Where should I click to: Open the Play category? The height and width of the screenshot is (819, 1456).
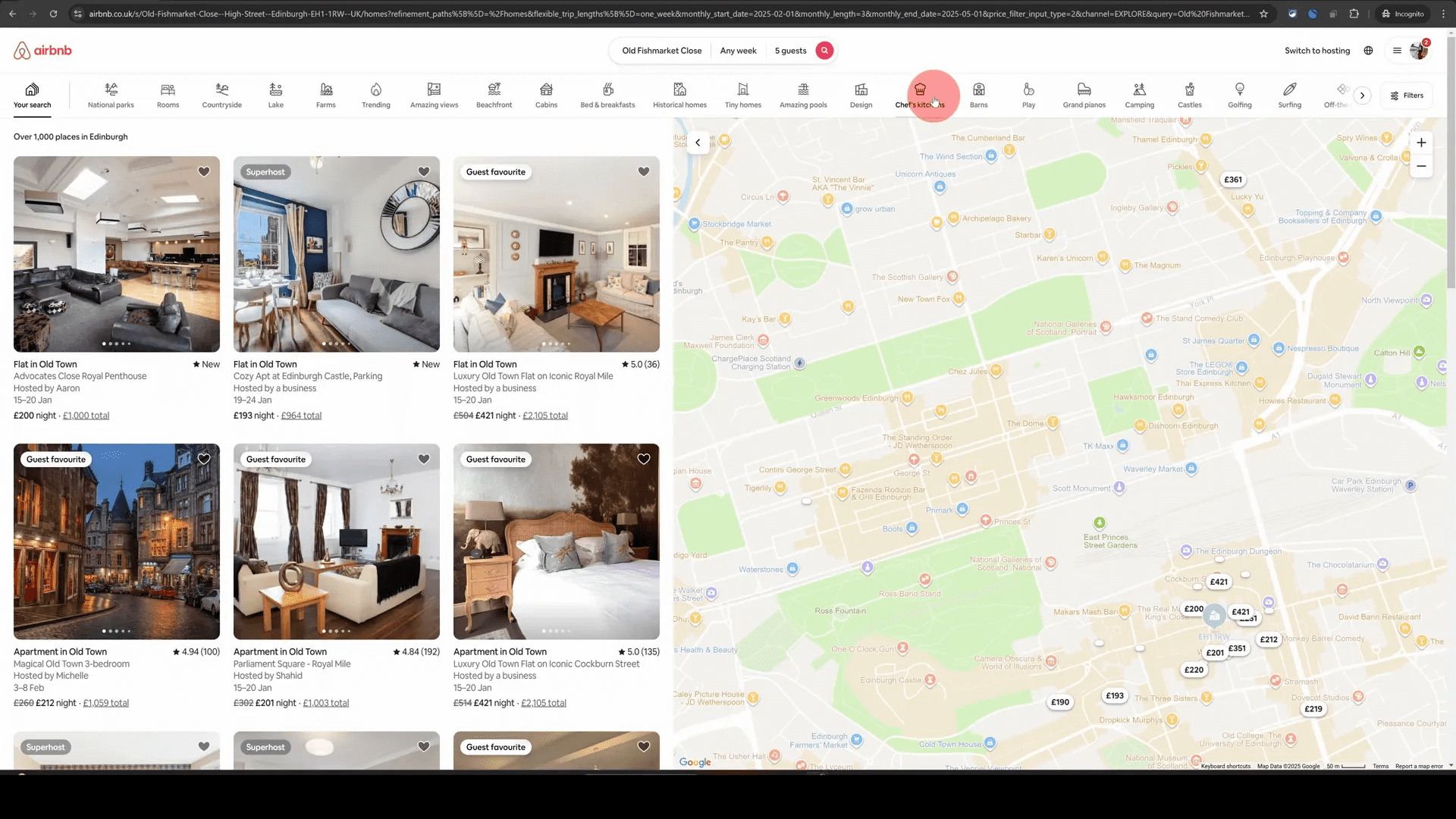1028,96
